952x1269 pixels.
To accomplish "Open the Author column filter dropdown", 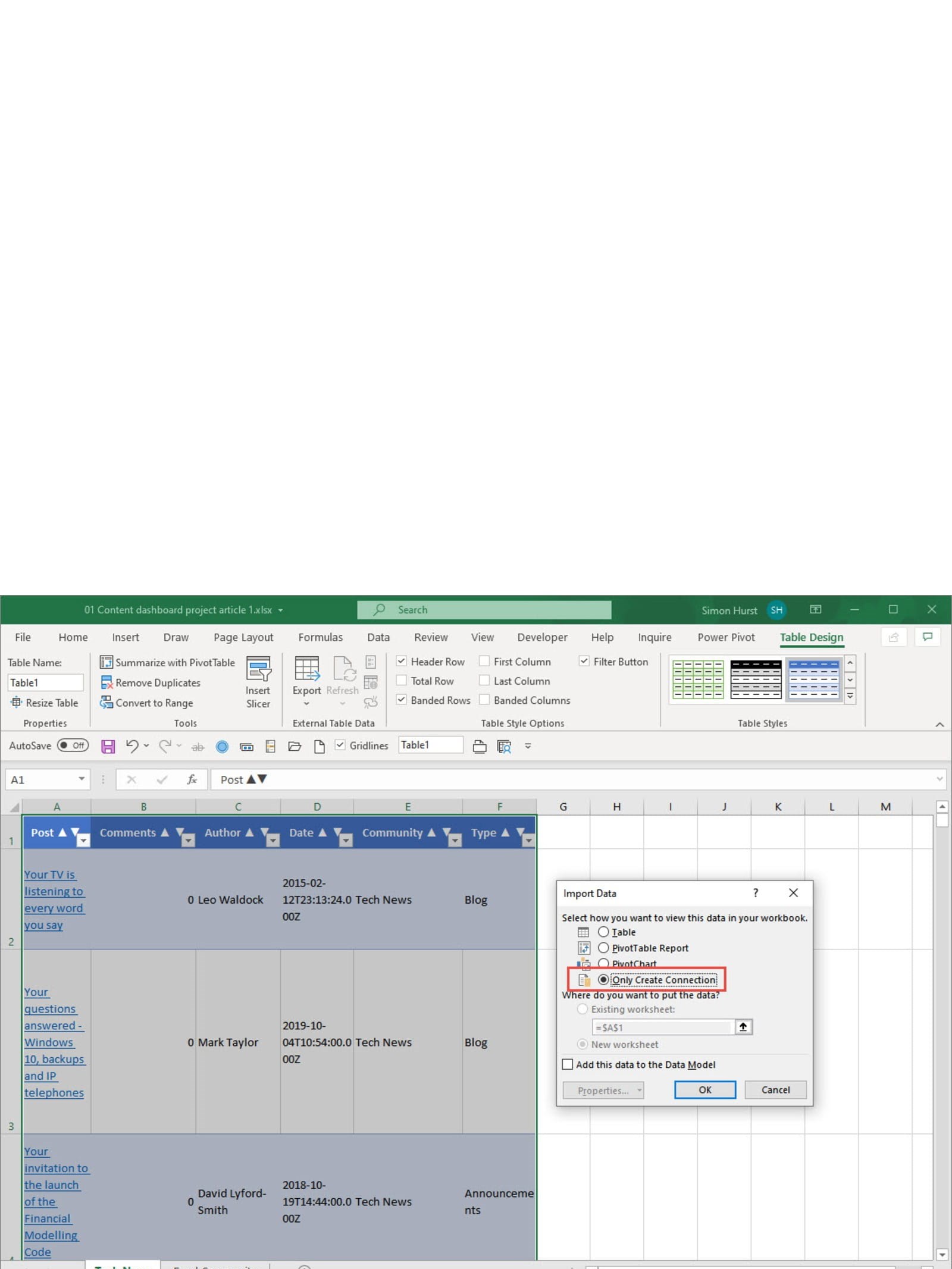I will pos(273,840).
